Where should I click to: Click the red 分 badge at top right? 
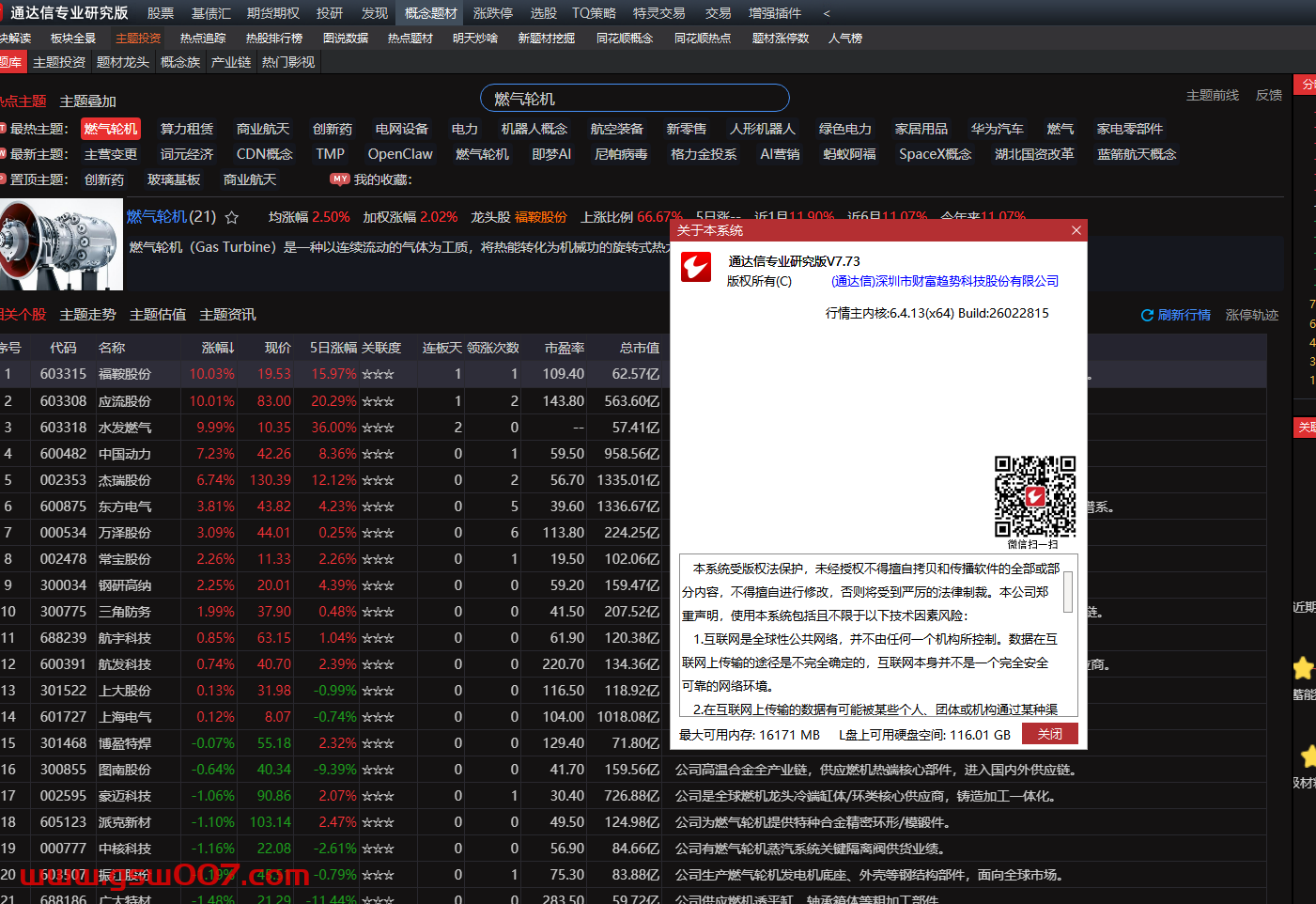tap(1308, 85)
